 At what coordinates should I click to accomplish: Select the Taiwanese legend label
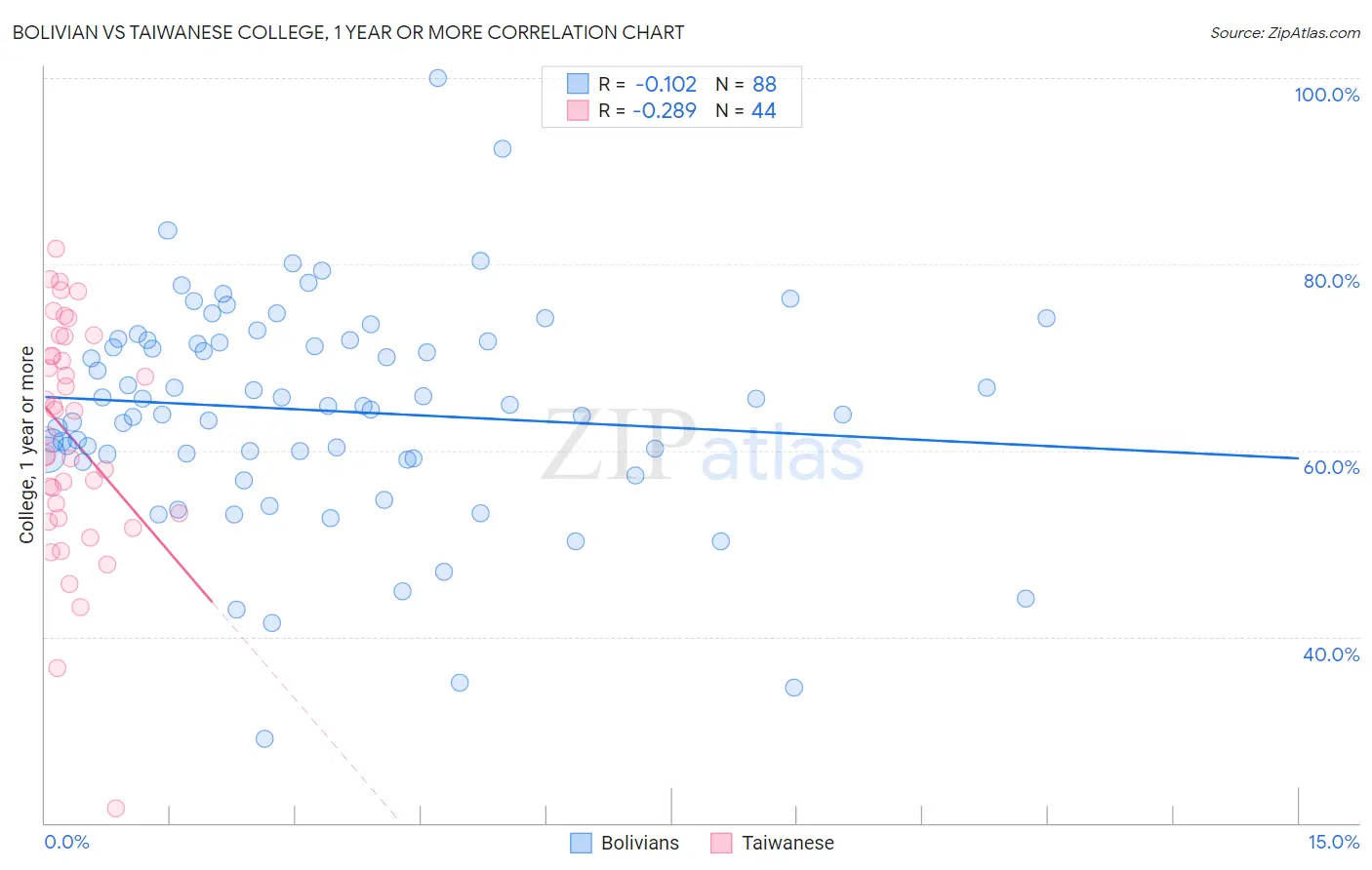[x=787, y=843]
